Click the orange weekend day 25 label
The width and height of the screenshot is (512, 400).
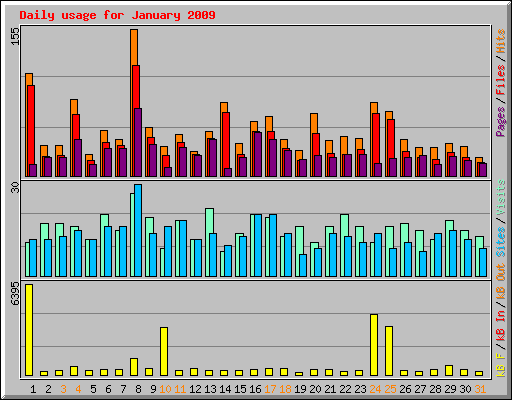click(390, 389)
